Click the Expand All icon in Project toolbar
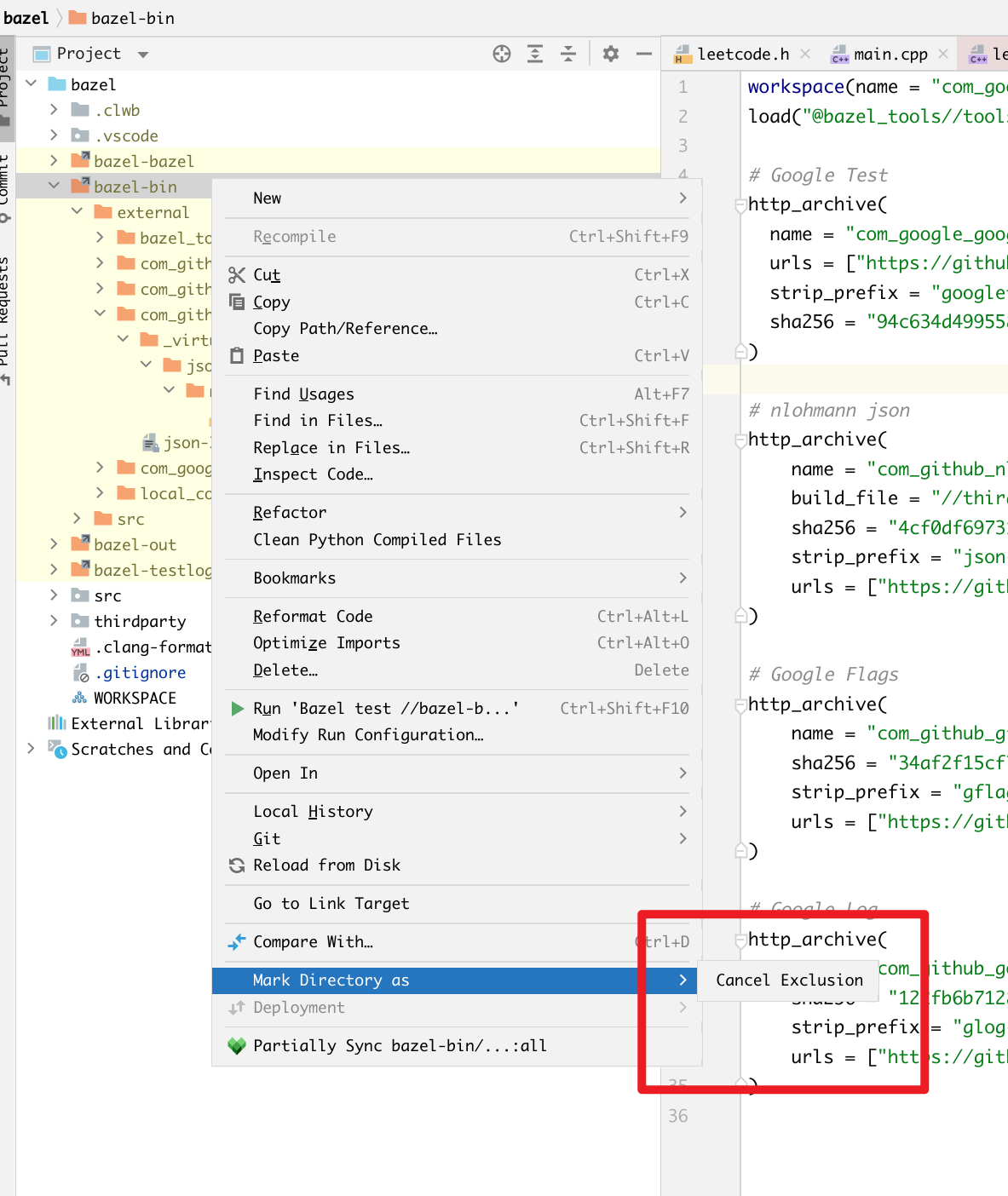 (x=534, y=53)
